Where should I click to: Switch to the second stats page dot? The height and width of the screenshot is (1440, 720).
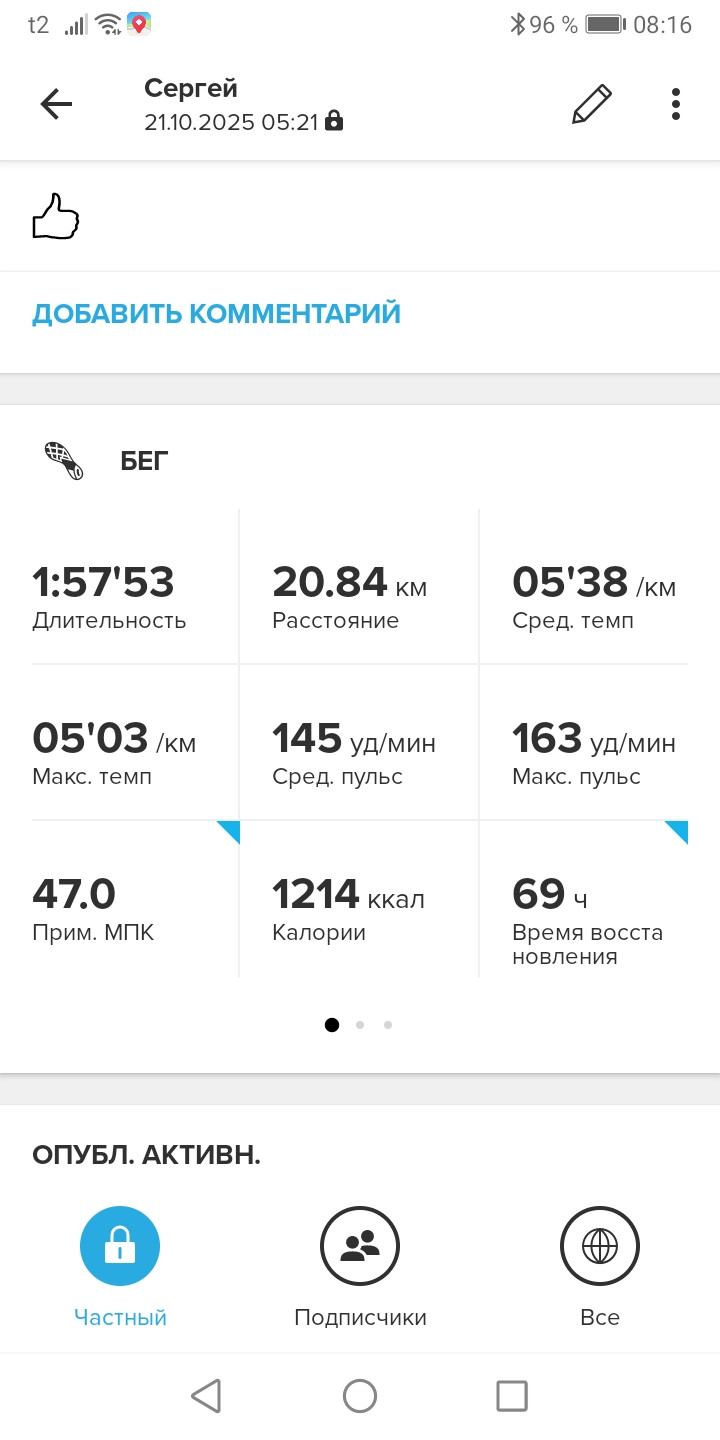coord(360,1024)
